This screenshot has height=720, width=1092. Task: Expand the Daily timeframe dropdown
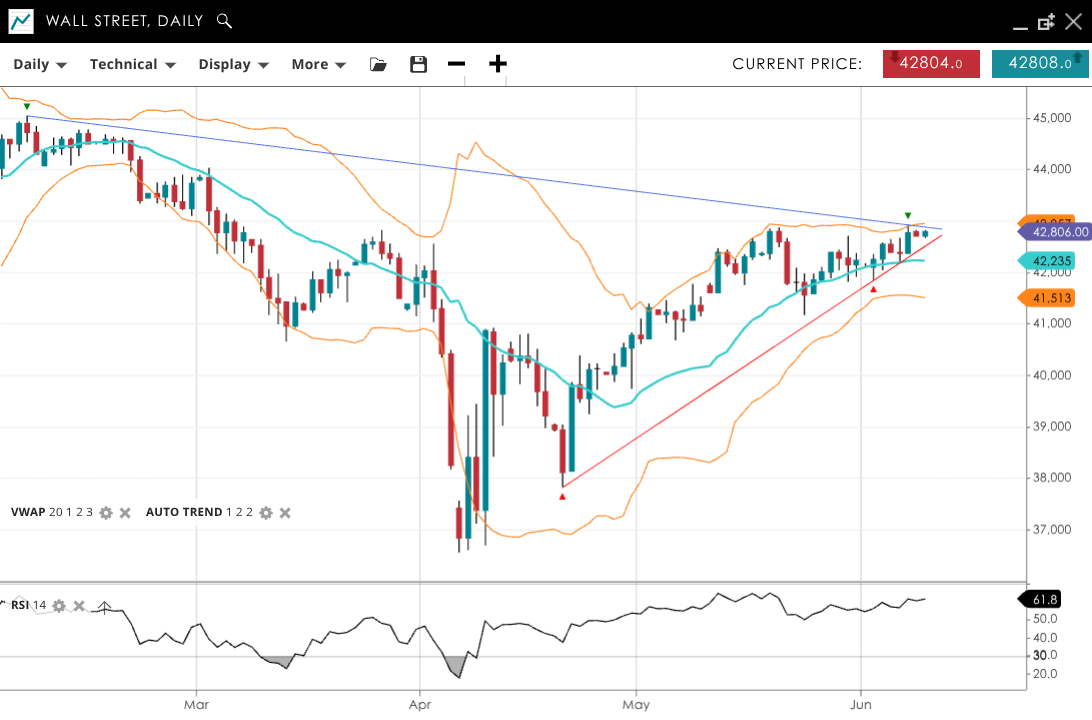[x=40, y=64]
